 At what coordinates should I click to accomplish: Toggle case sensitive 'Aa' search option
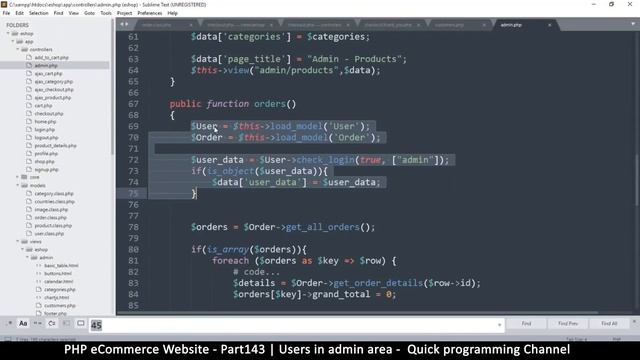pyautogui.click(x=23, y=324)
